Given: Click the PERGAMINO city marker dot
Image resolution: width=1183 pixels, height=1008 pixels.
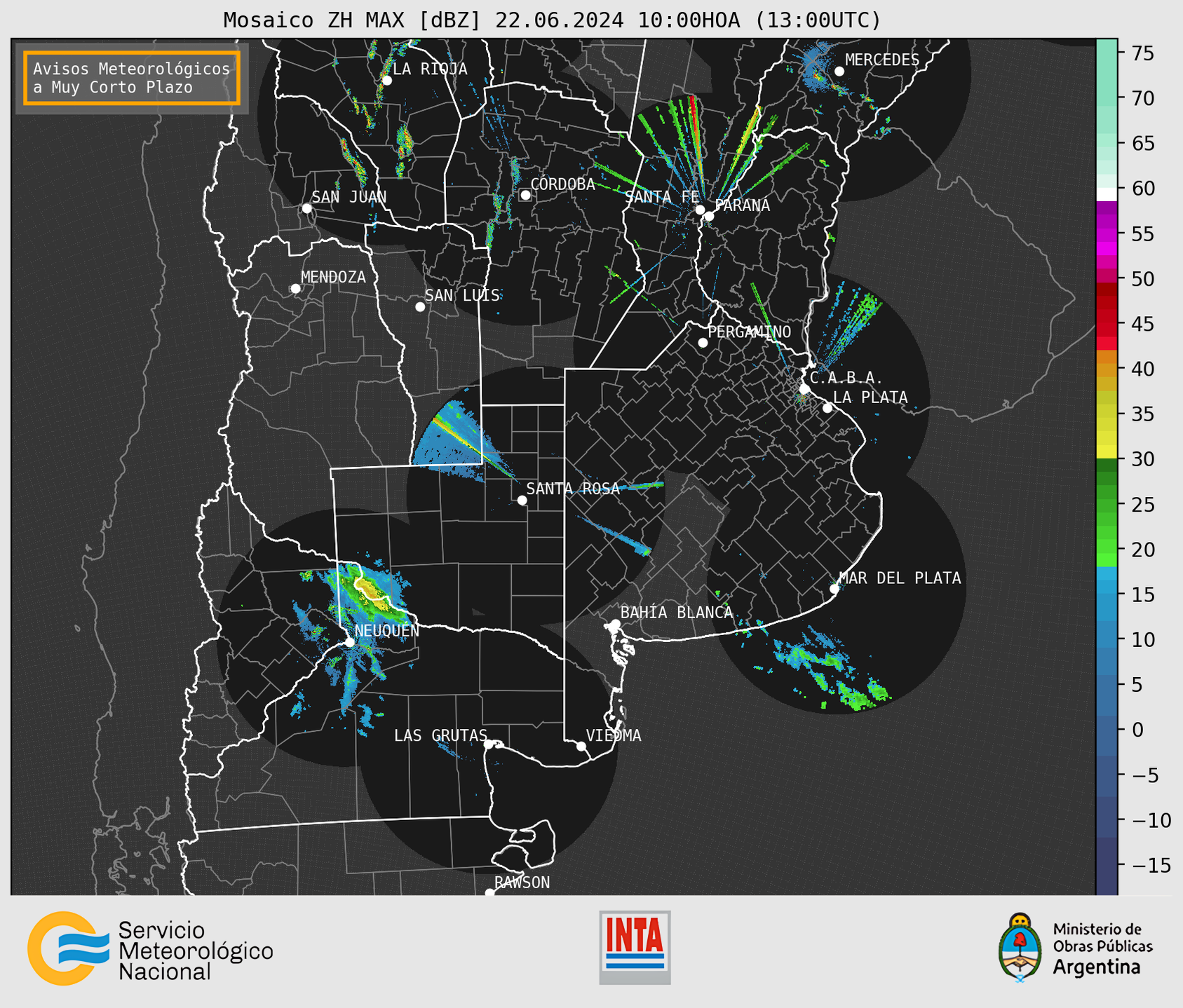Looking at the screenshot, I should [x=703, y=343].
